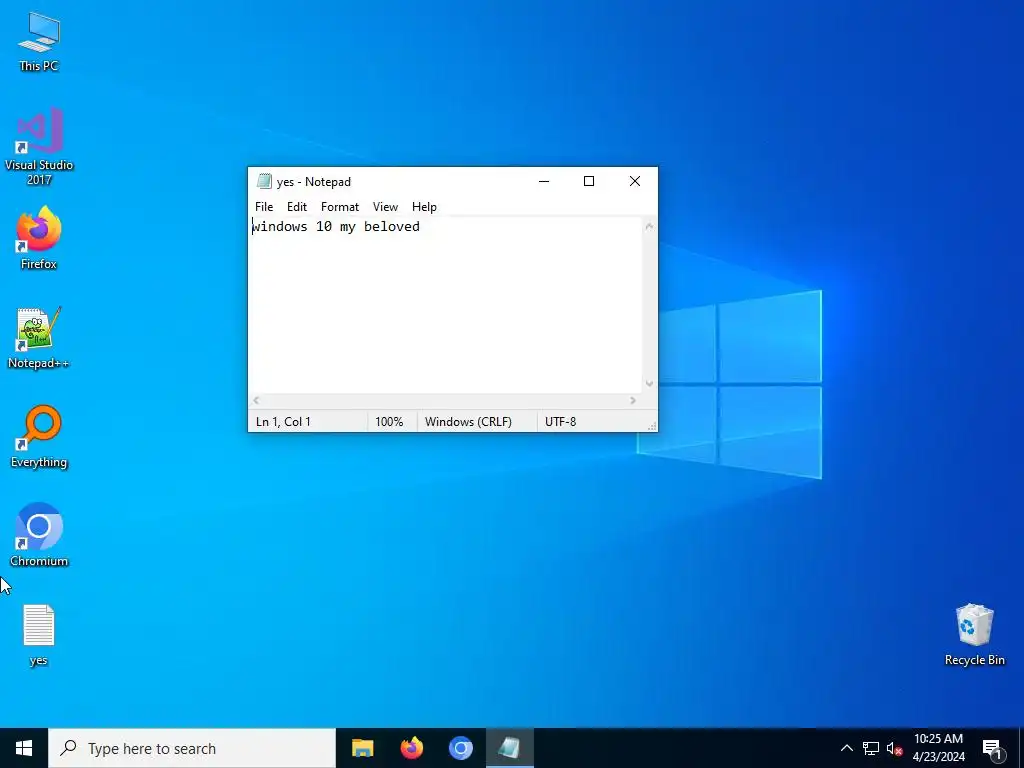Screen dimensions: 1024x768
Task: Open Notepad's Help menu
Action: point(424,206)
